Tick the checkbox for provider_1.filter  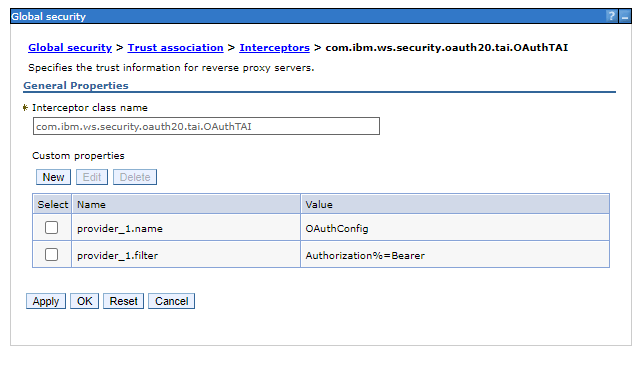click(x=51, y=255)
